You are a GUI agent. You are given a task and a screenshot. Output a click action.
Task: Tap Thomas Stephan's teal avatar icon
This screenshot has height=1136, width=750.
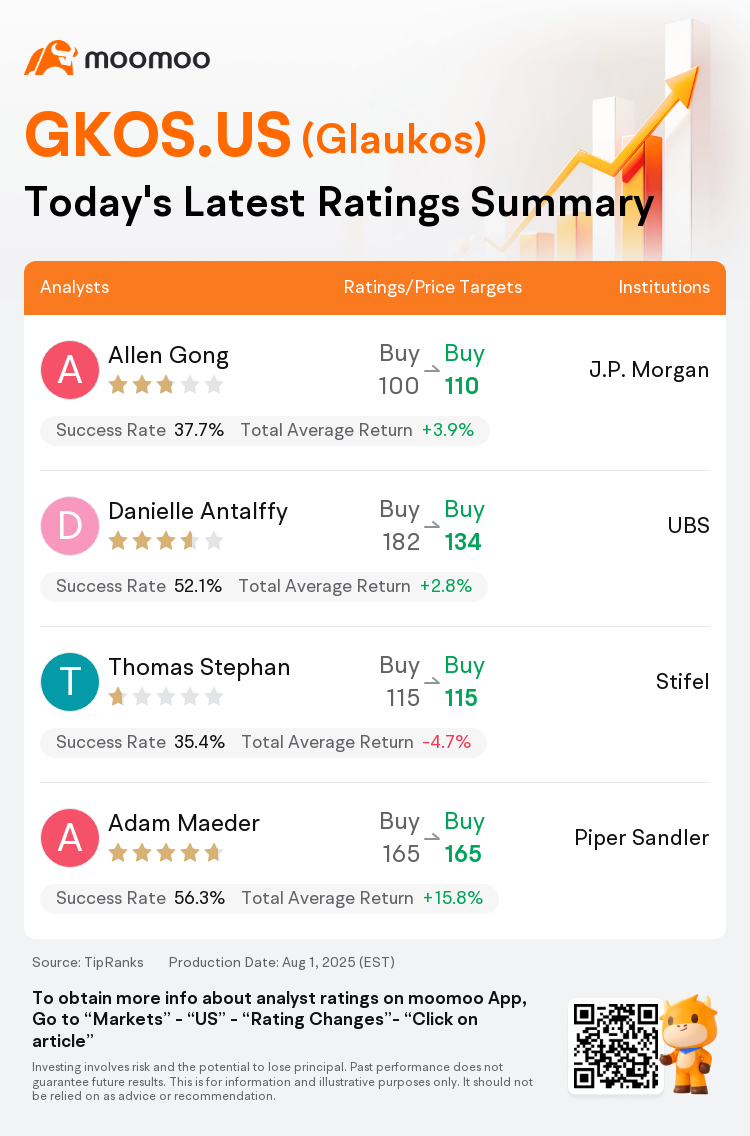pyautogui.click(x=70, y=682)
